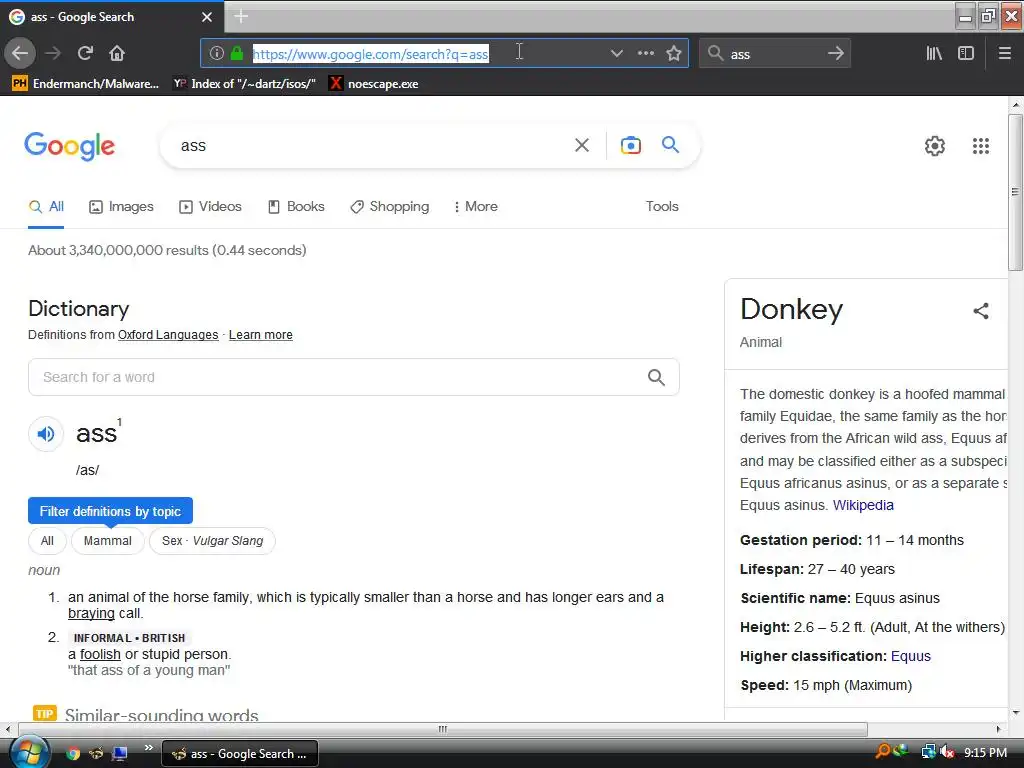
Task: Clear Google search box with X
Action: pyautogui.click(x=582, y=145)
